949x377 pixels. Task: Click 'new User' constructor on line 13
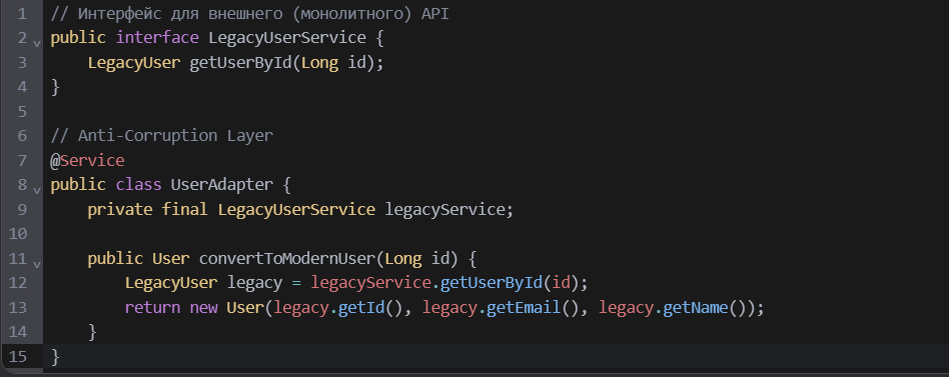pyautogui.click(x=227, y=307)
